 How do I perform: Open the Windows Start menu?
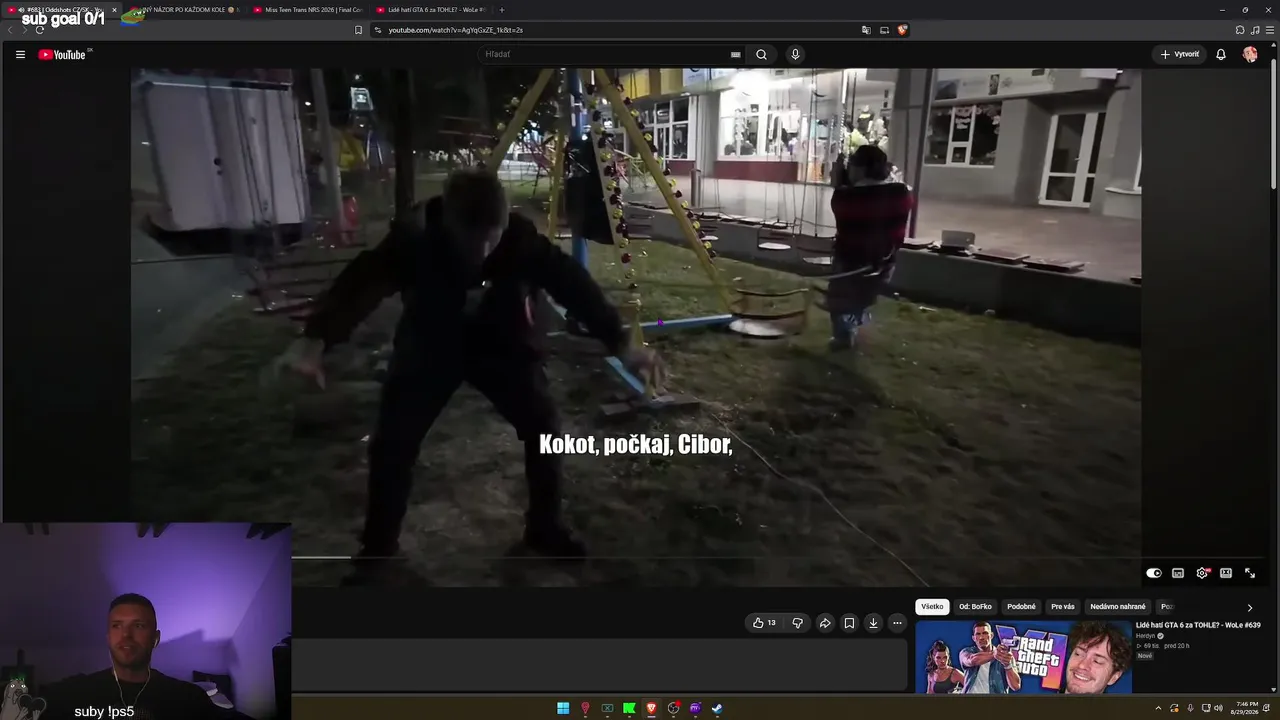pyautogui.click(x=563, y=709)
